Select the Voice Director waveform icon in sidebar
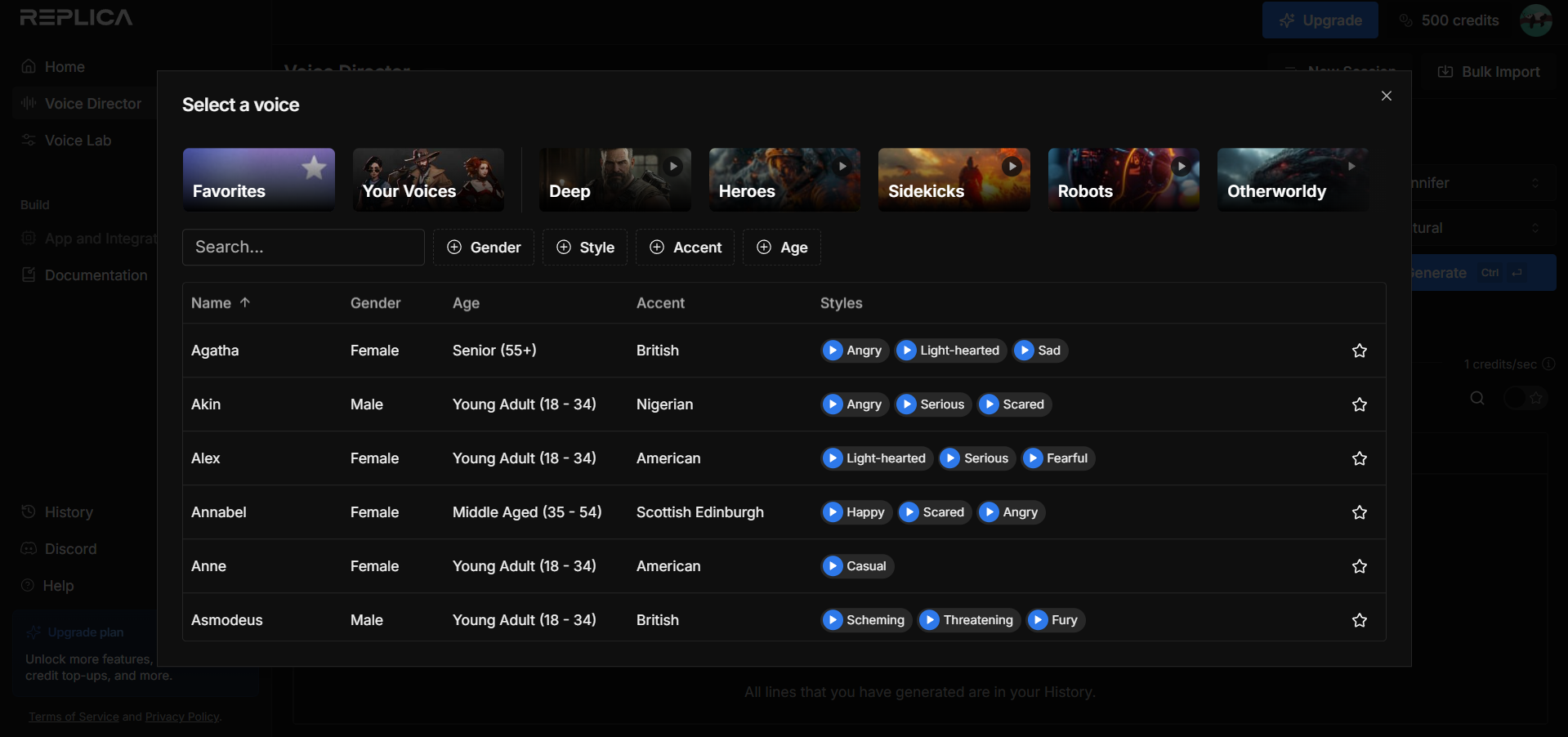This screenshot has width=1568, height=737. 28,103
